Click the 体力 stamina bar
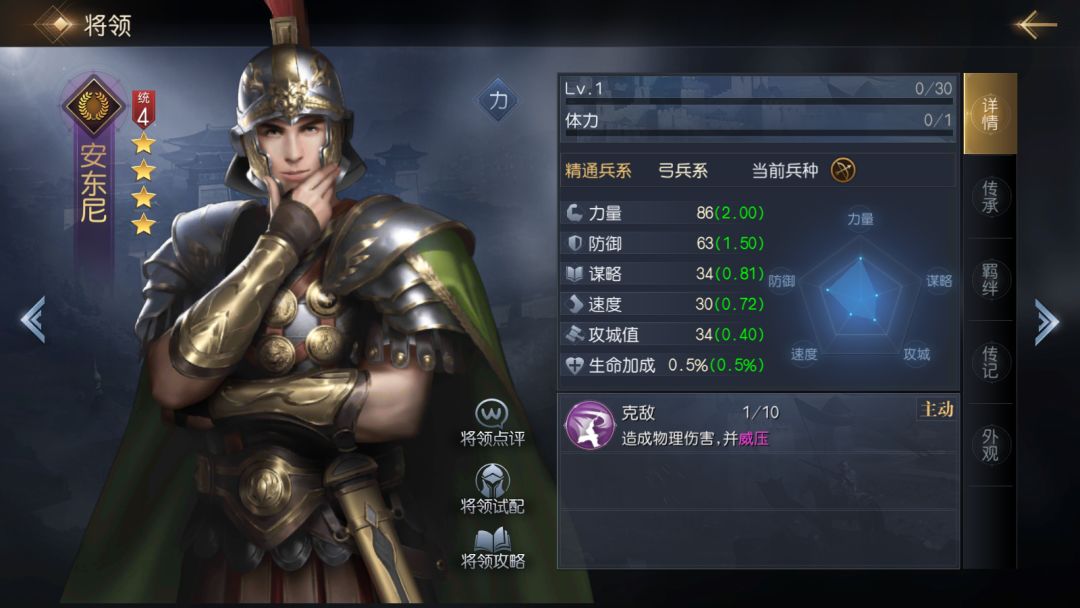 point(758,123)
